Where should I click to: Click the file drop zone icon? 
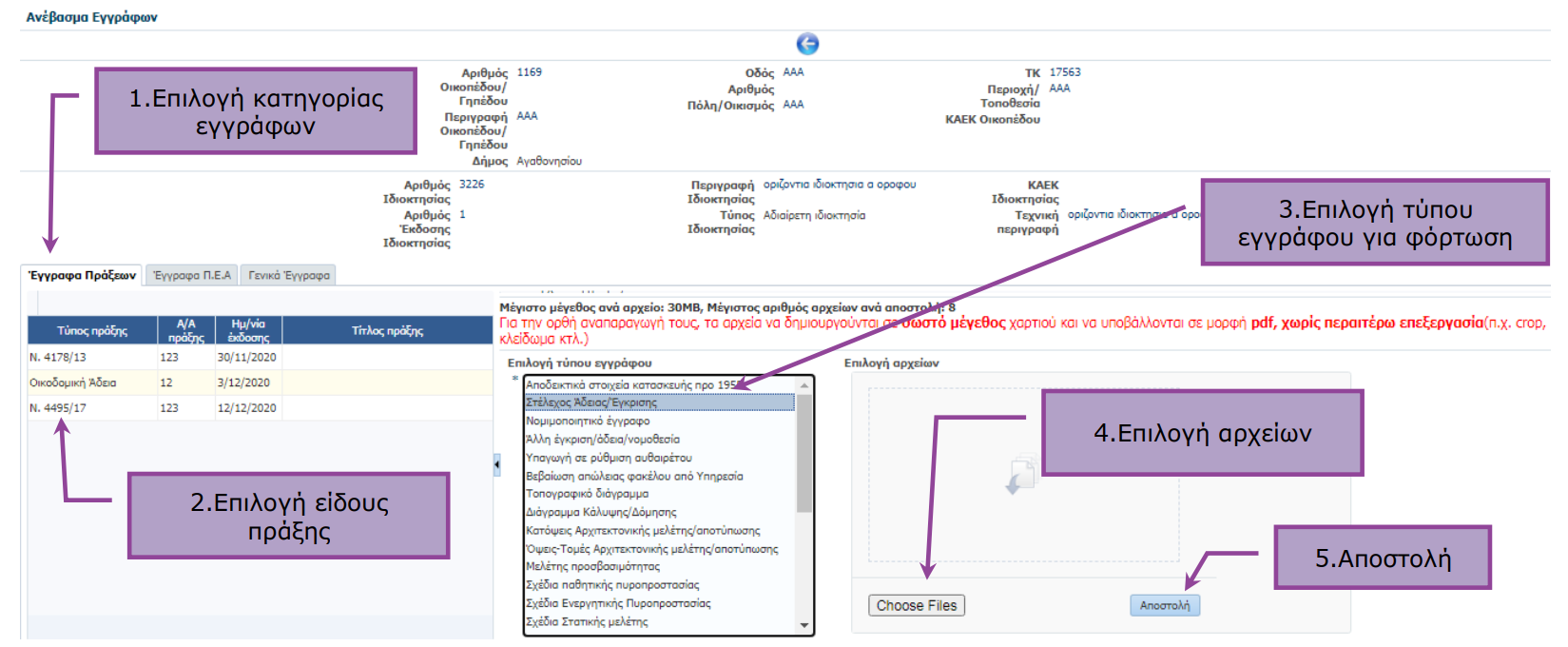1021,475
